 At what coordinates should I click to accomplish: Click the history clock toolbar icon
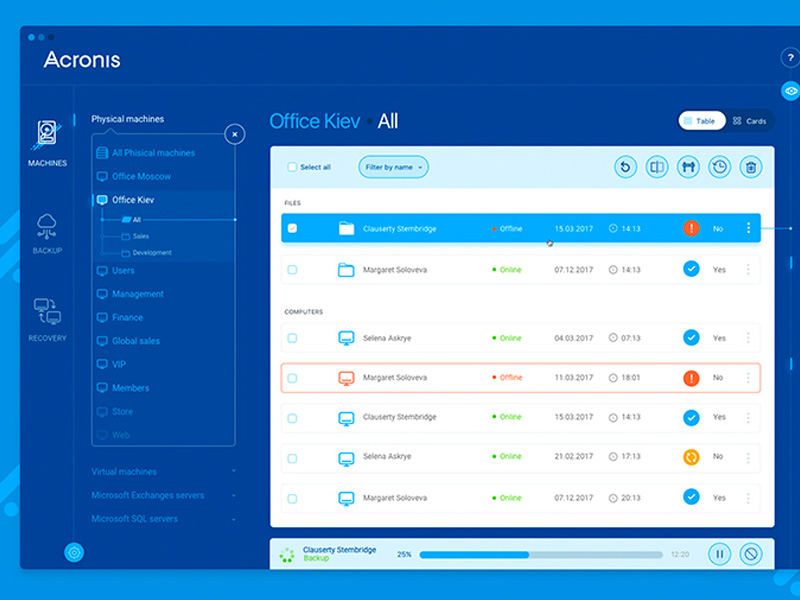tap(719, 167)
